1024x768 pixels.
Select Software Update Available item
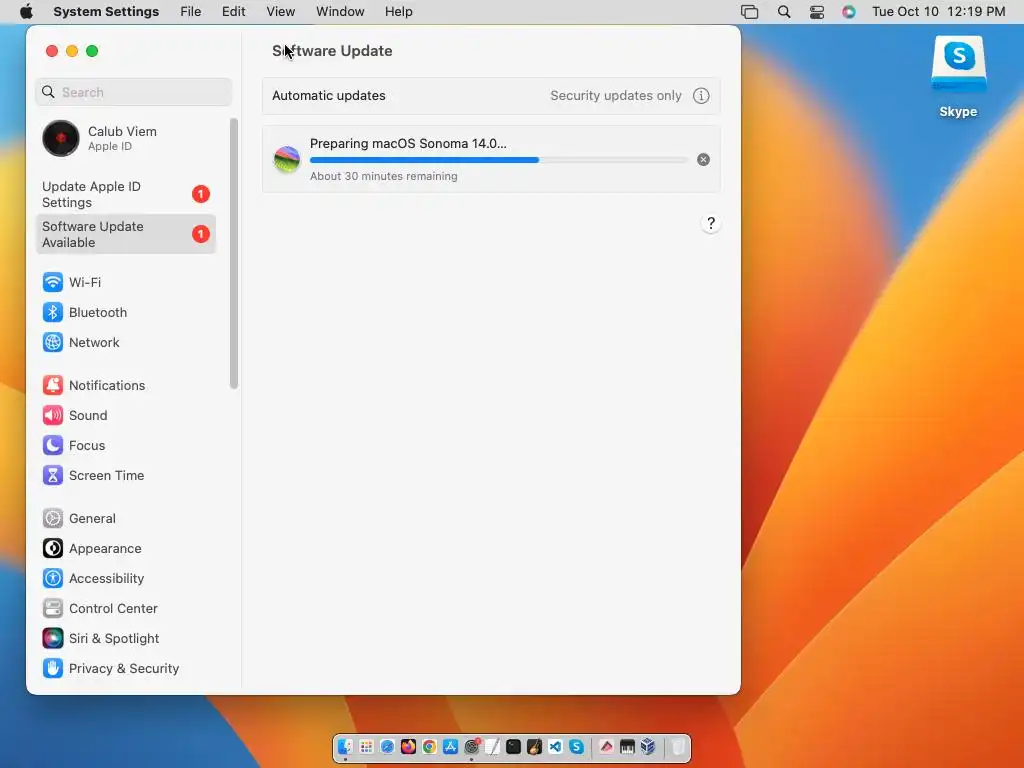[x=125, y=234]
